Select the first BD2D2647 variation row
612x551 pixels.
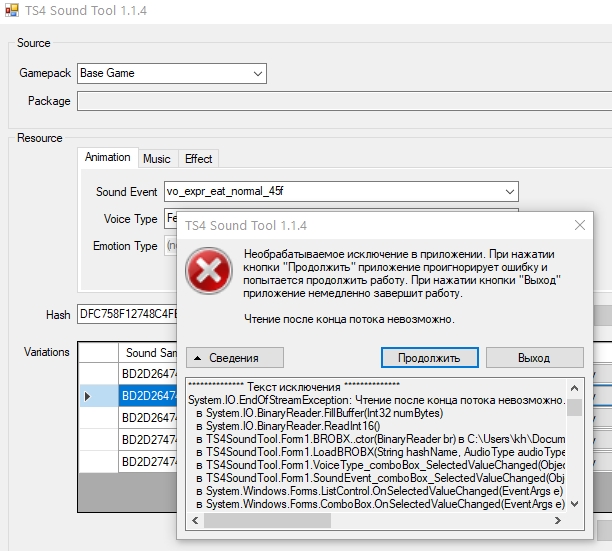pyautogui.click(x=148, y=374)
